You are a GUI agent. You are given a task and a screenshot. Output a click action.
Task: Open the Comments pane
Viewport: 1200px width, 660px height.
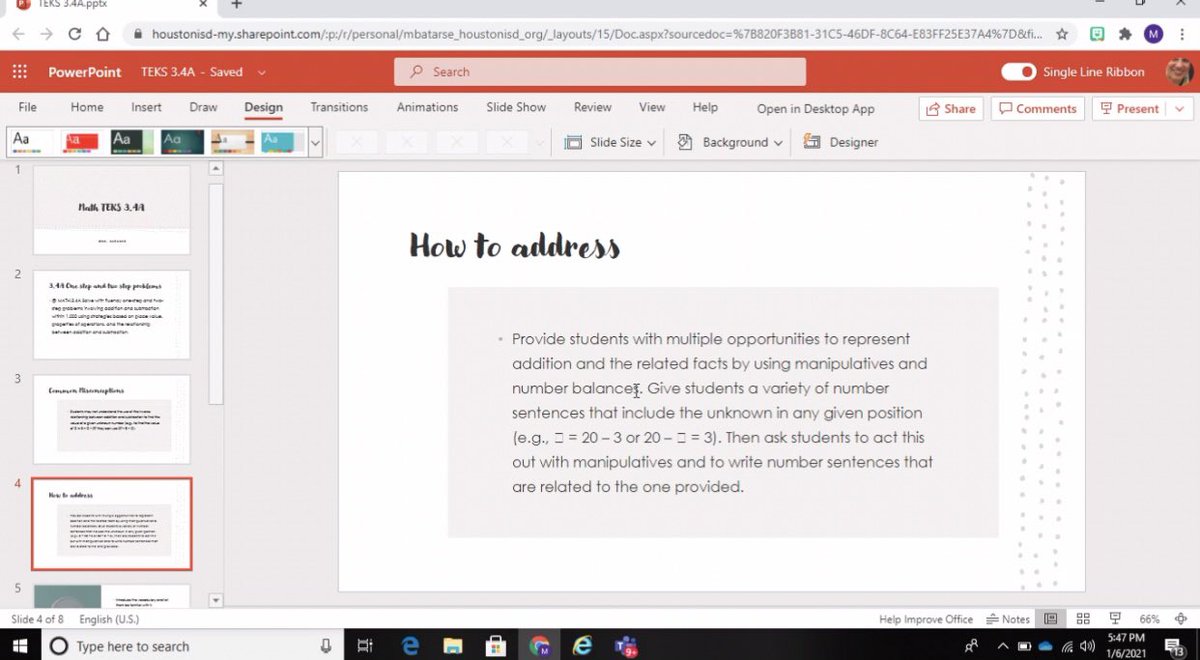pos(1038,109)
